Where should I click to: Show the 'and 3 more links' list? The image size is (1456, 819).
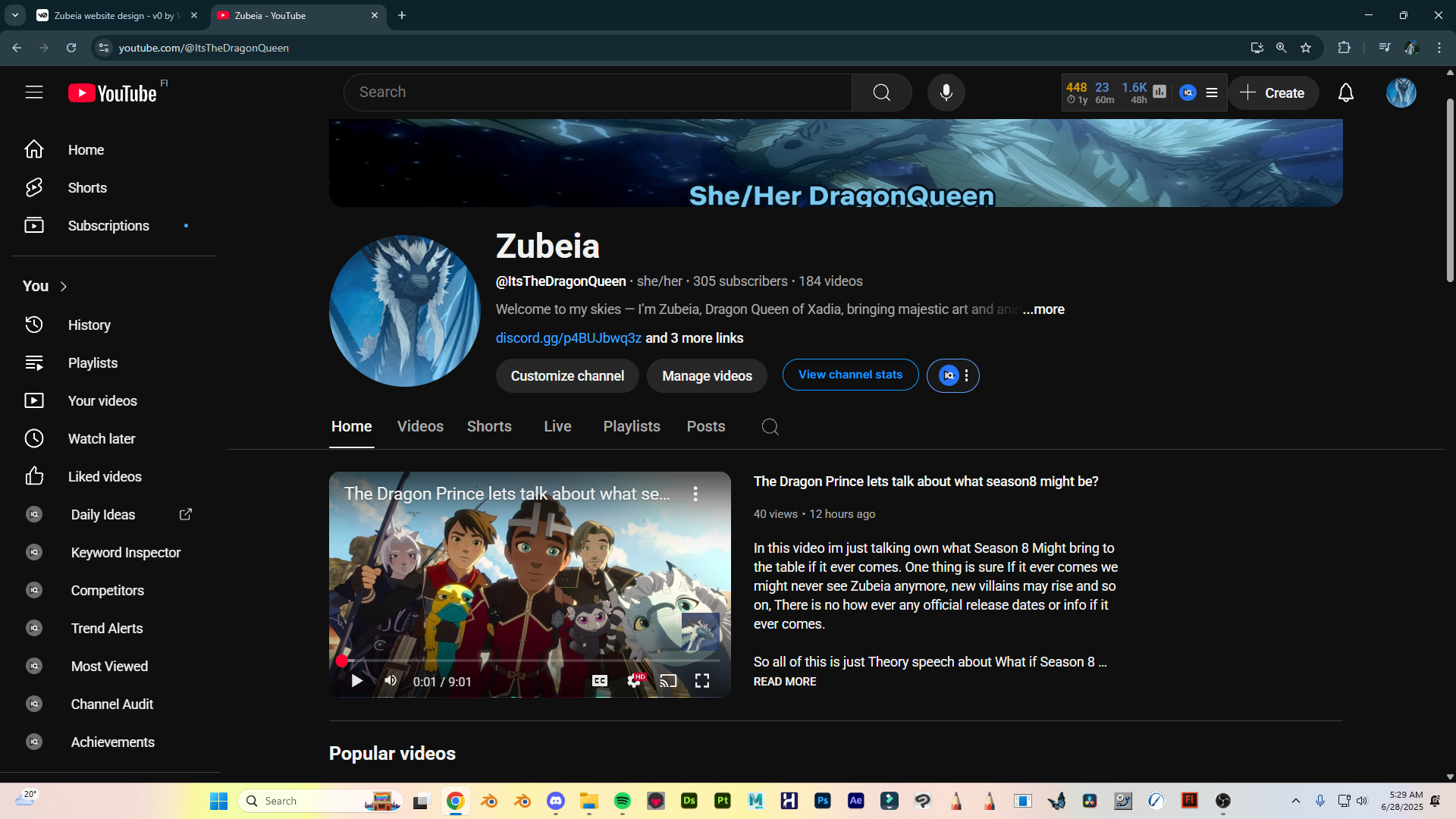[x=694, y=338]
